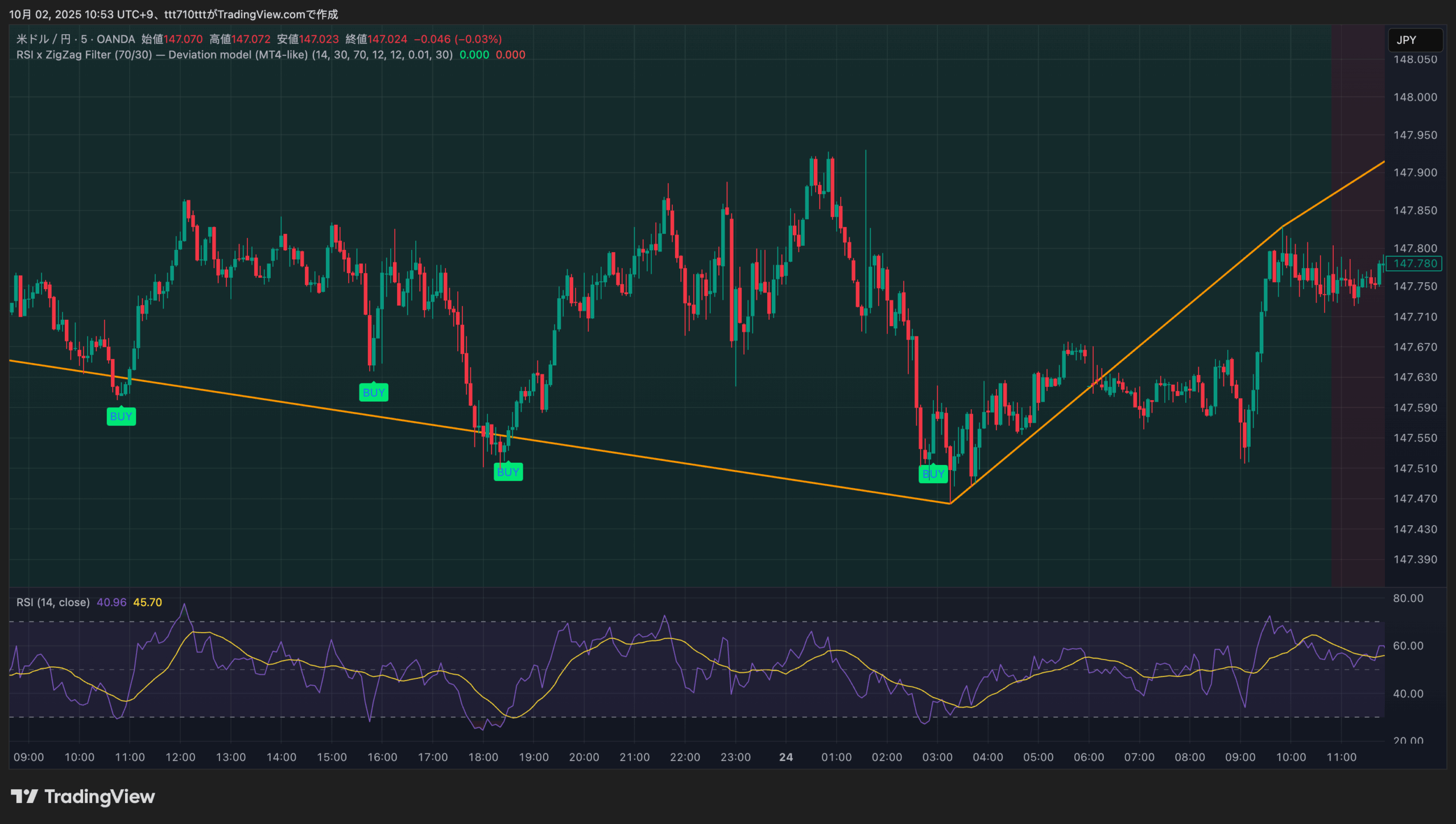Click the 148.000 price scale label

[1414, 97]
